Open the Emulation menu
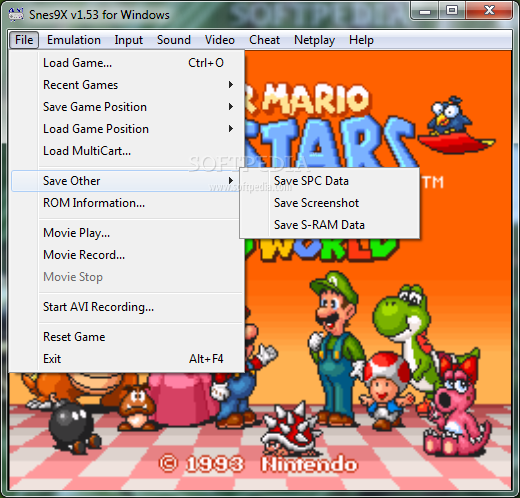Image resolution: width=520 pixels, height=498 pixels. pyautogui.click(x=74, y=40)
